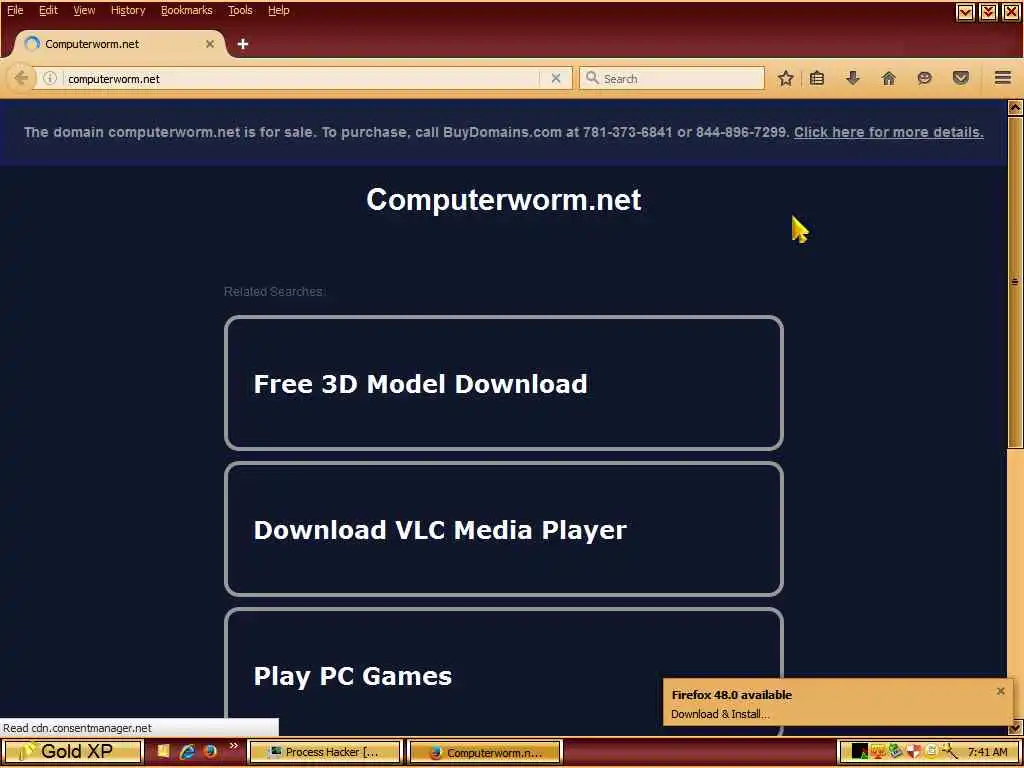Save page to Pocket icon
This screenshot has height=768, width=1024.
click(961, 78)
